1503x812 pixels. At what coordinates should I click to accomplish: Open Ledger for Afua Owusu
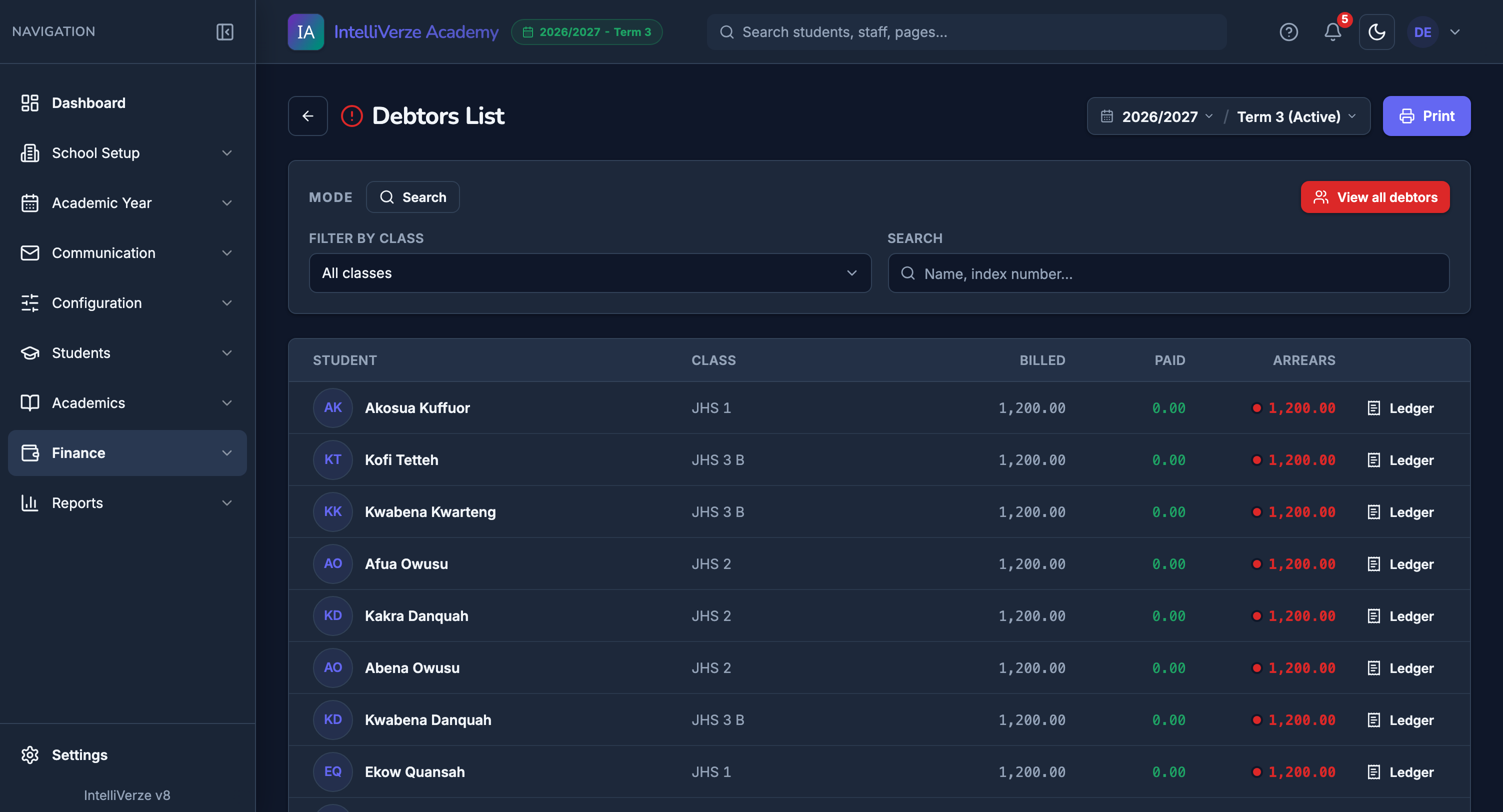pyautogui.click(x=1400, y=564)
